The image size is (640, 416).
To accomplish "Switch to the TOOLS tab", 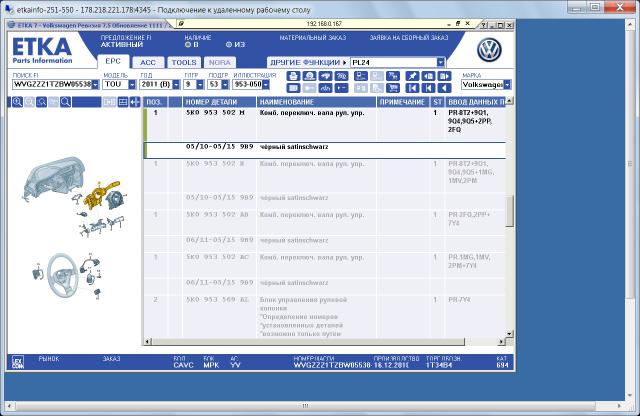I will [184, 62].
